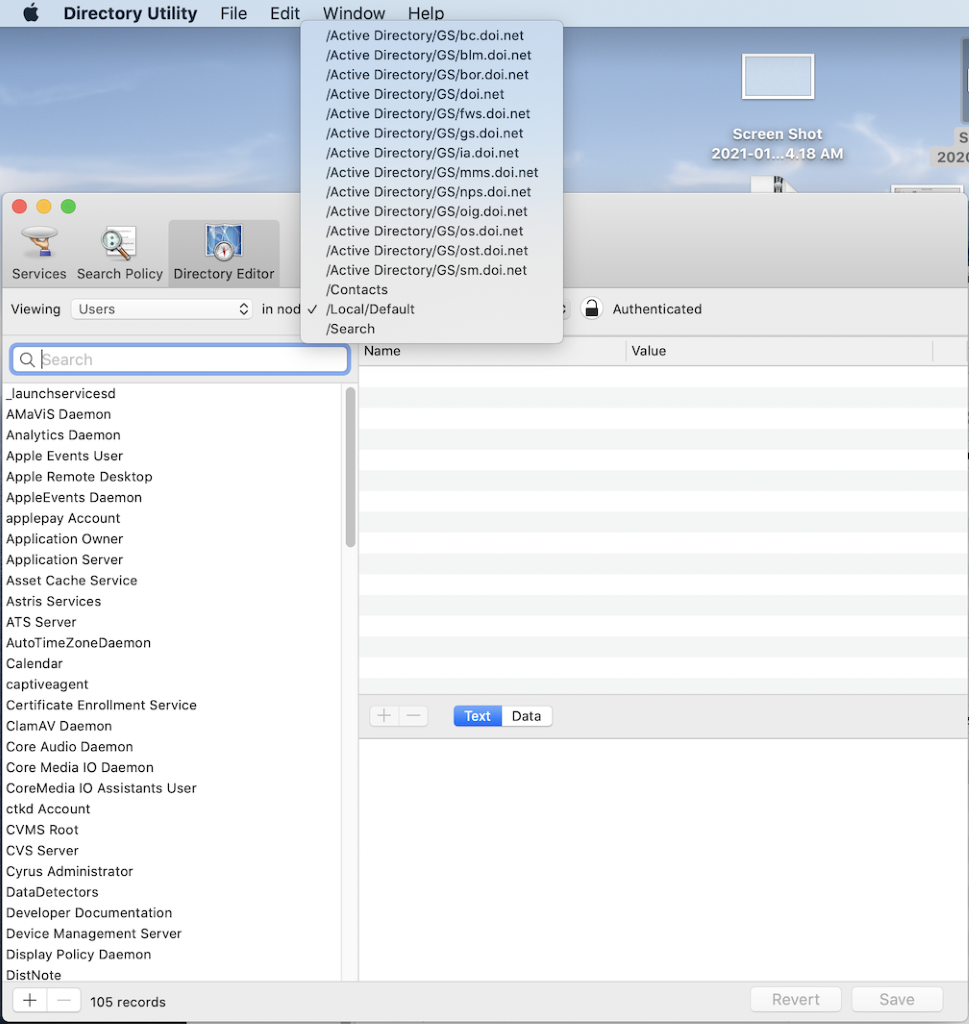
Task: Click the Revert button
Action: click(x=795, y=999)
